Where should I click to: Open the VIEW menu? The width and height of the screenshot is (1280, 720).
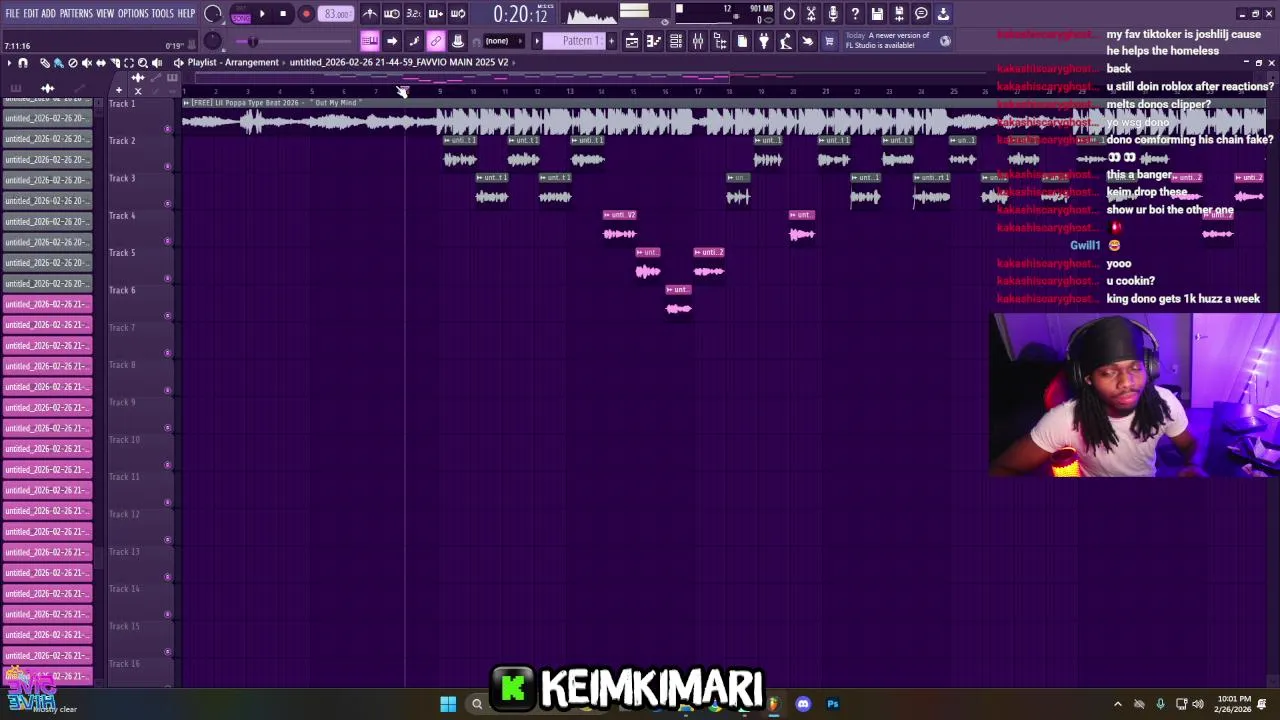tap(105, 13)
